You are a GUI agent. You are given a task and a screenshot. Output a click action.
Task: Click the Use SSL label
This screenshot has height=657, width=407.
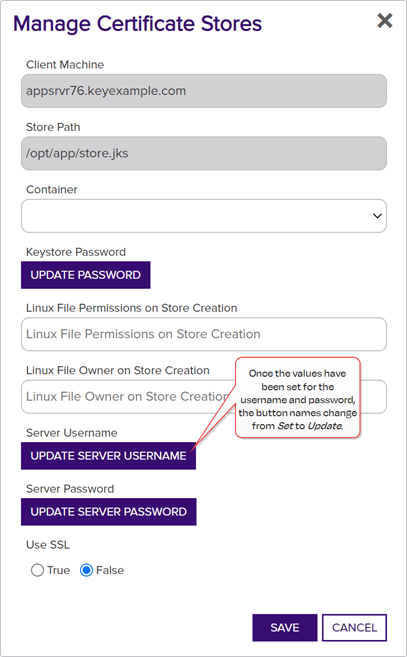tap(48, 545)
